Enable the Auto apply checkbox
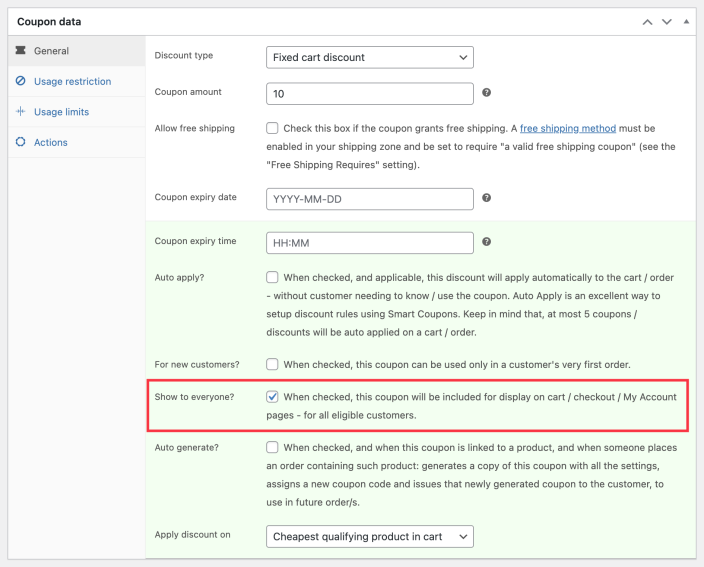The width and height of the screenshot is (704, 567). tap(273, 277)
